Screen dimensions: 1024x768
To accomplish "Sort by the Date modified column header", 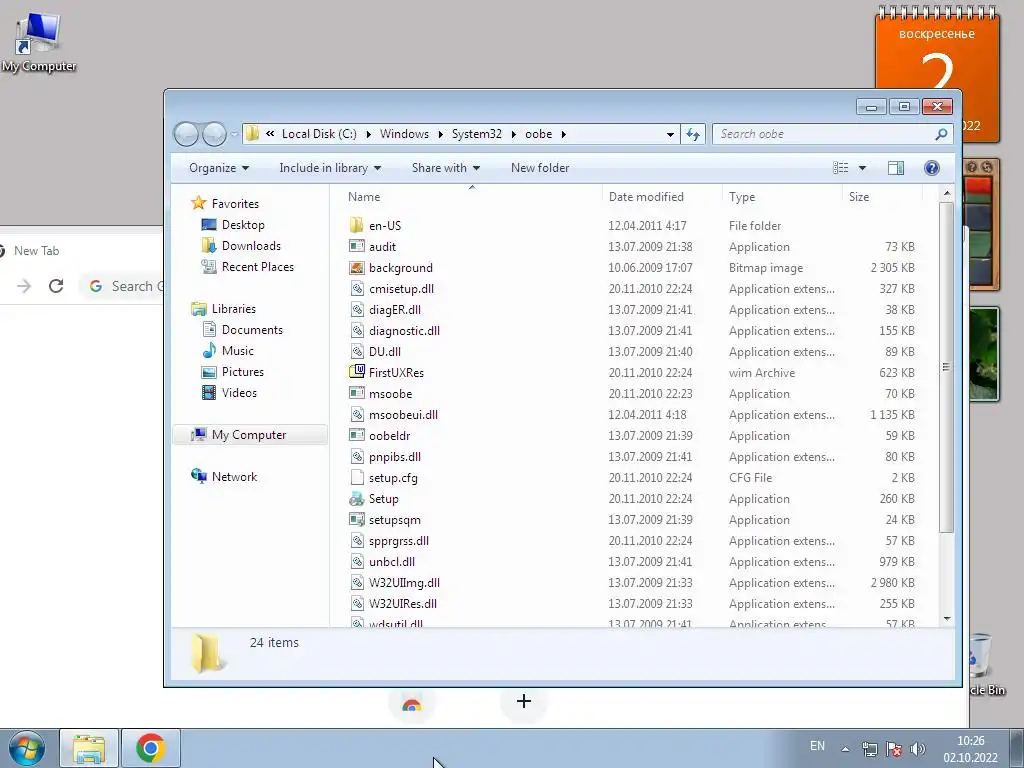I will tap(662, 197).
